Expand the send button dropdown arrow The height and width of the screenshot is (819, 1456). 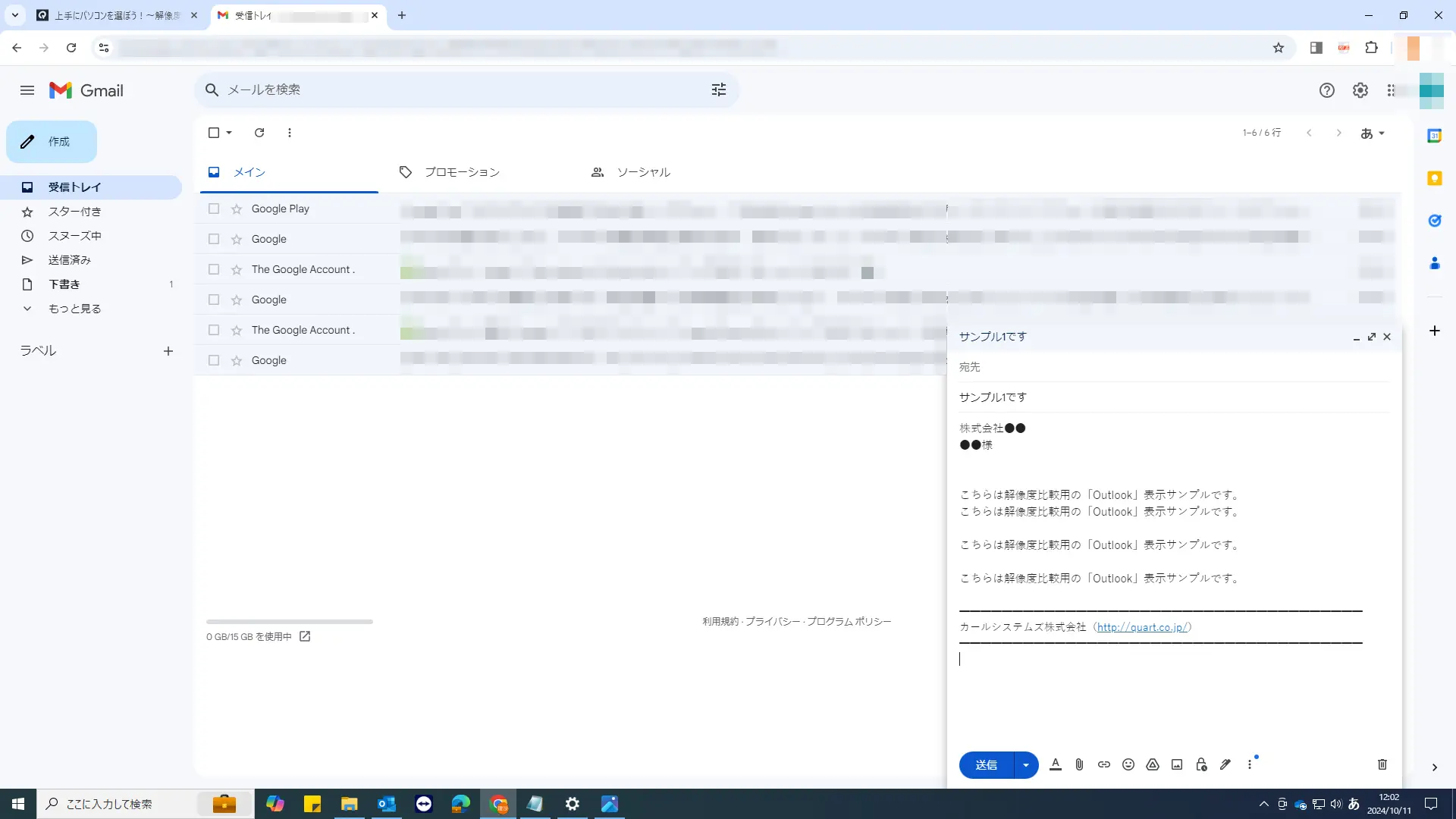pyautogui.click(x=1025, y=764)
